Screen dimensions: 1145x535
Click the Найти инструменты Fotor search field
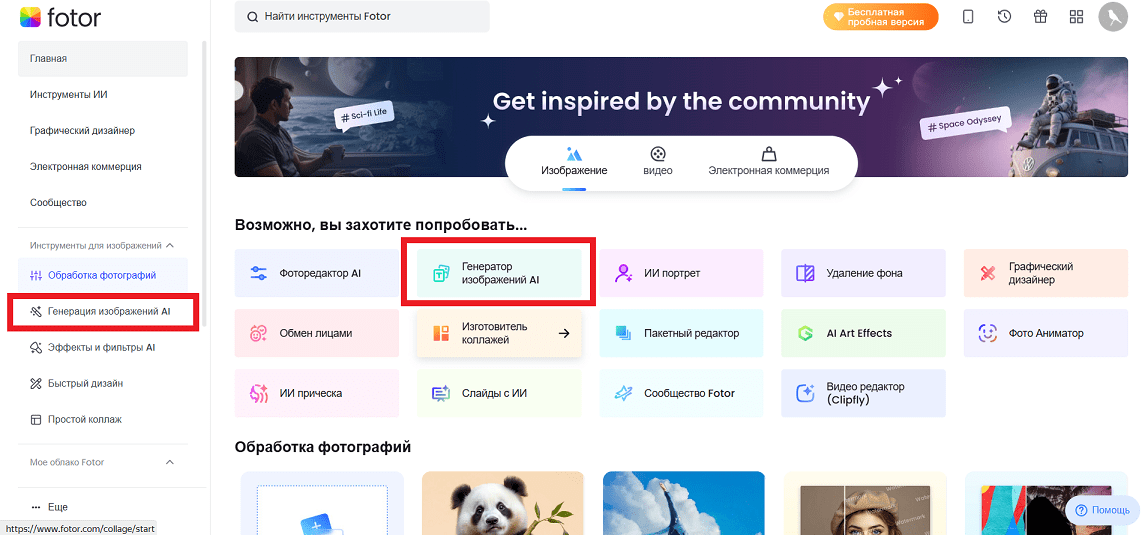(362, 17)
